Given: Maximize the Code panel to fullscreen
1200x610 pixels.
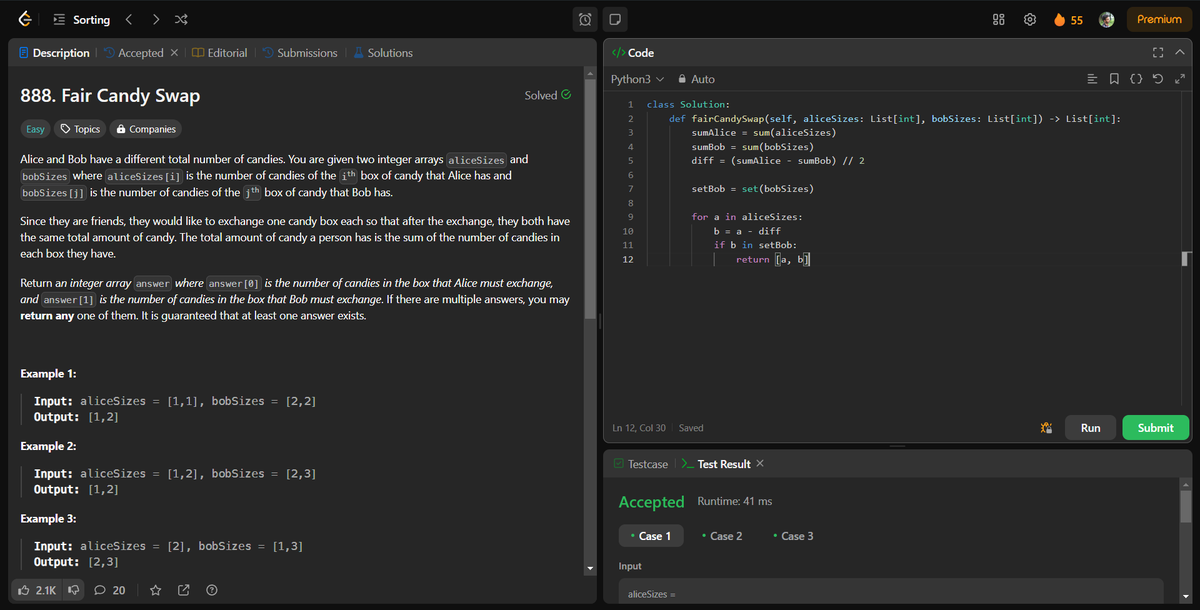Looking at the screenshot, I should [1158, 52].
